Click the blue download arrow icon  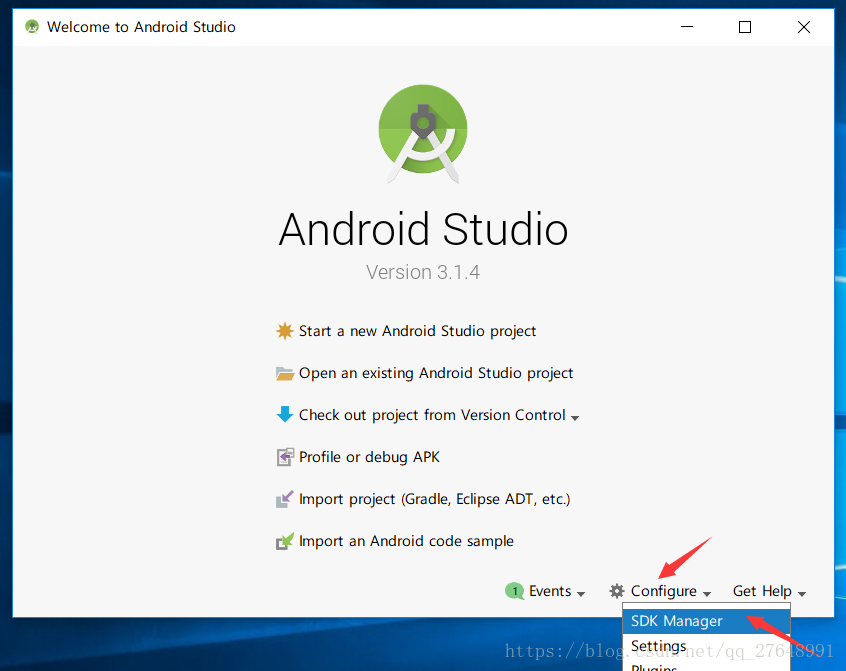tap(284, 414)
